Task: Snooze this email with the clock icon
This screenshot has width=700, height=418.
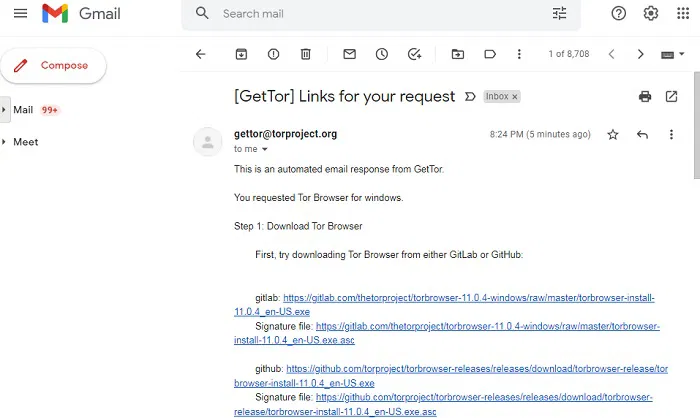Action: 382,54
